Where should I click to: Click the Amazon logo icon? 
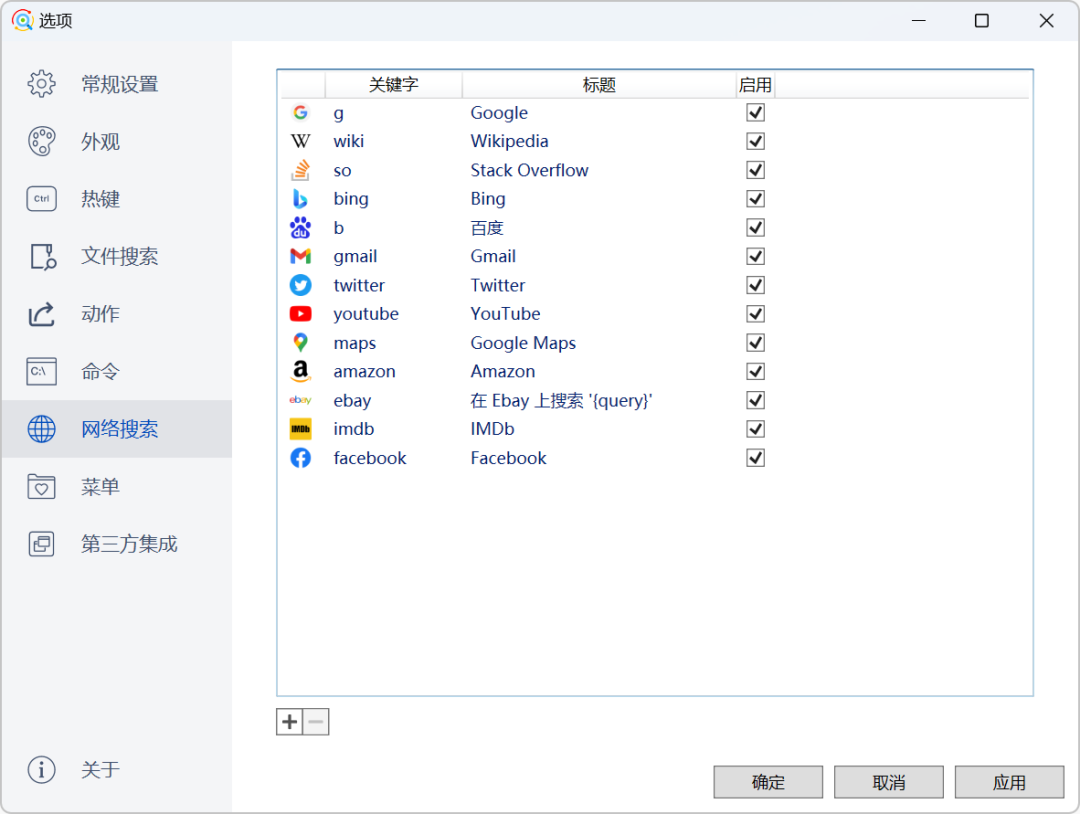point(300,371)
